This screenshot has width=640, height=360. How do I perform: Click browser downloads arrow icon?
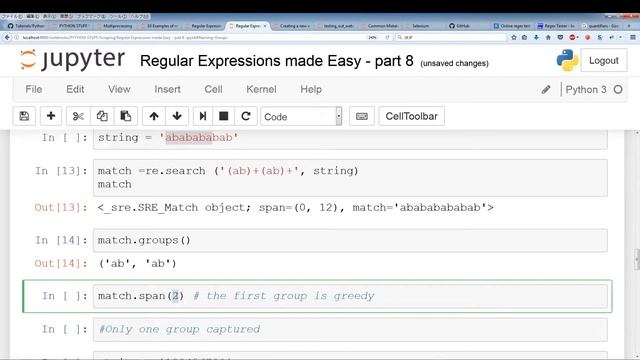tap(536, 37)
